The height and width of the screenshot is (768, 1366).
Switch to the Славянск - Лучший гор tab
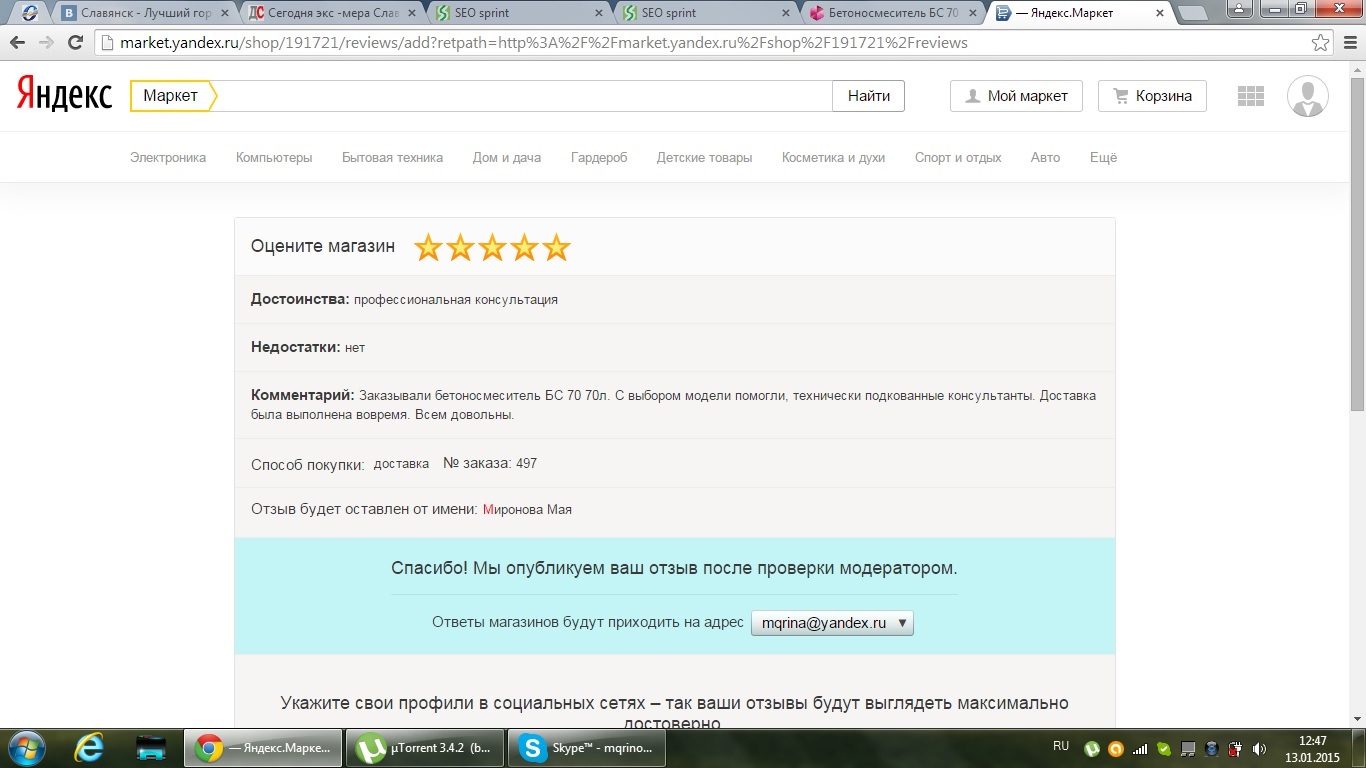point(147,13)
